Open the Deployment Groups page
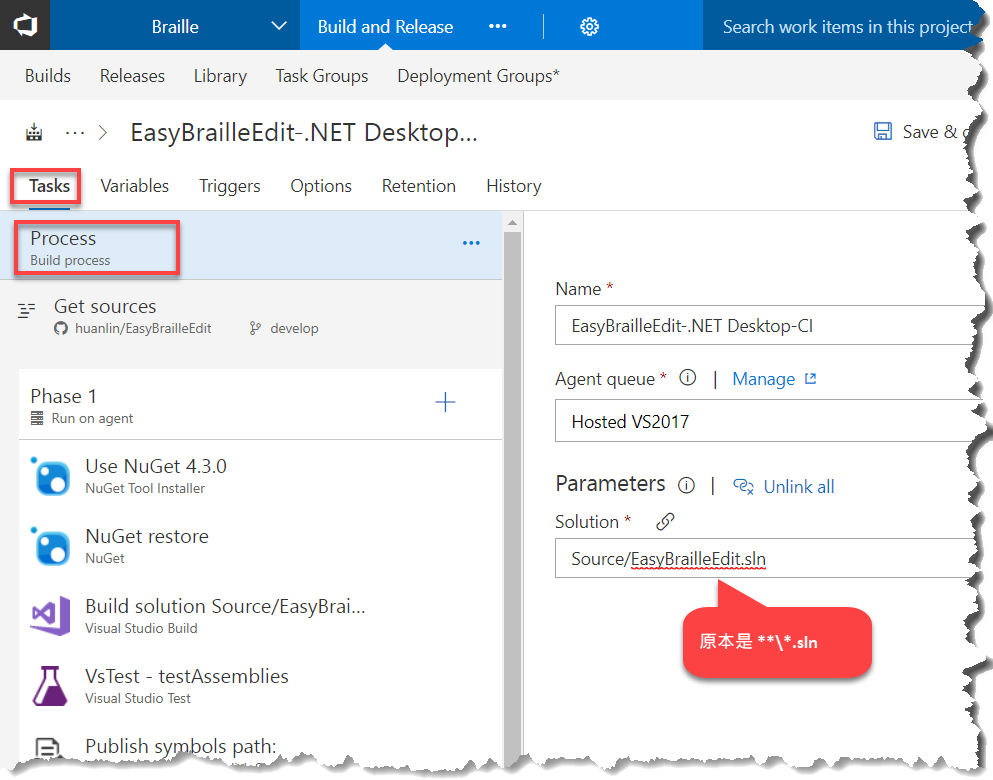This screenshot has width=993, height=780. pos(478,76)
